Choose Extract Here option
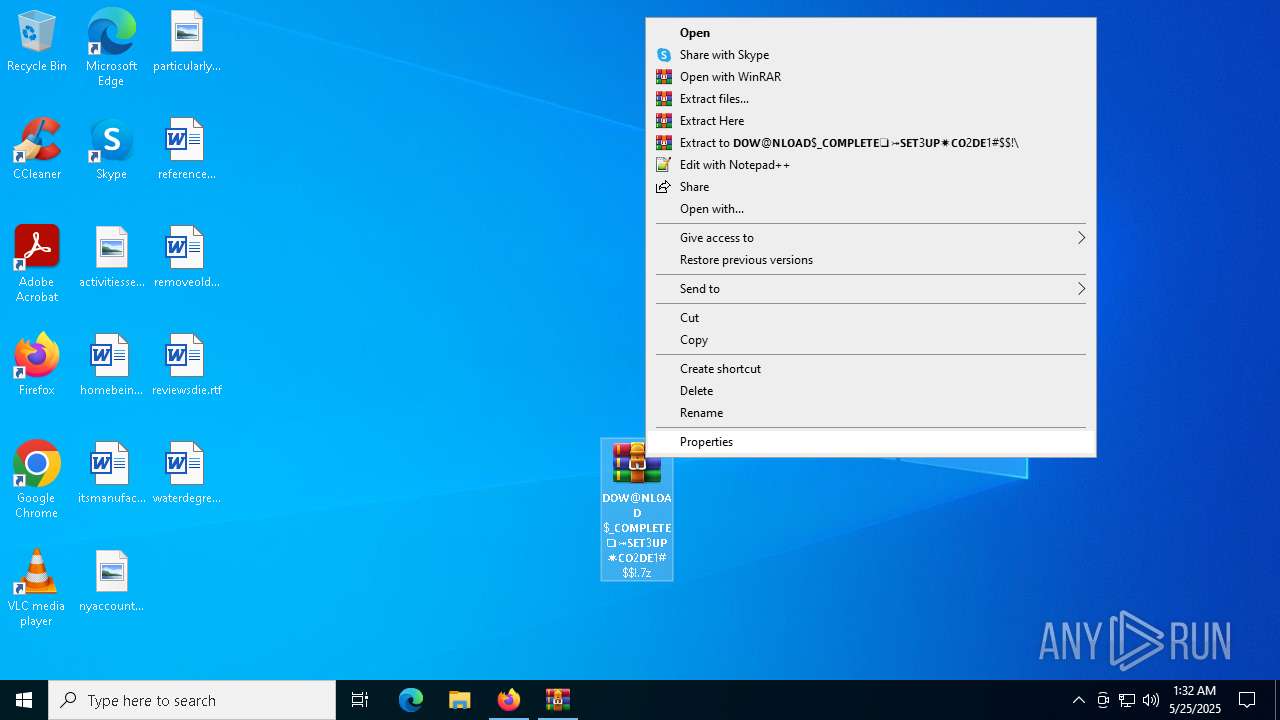This screenshot has height=720, width=1280. click(871, 121)
